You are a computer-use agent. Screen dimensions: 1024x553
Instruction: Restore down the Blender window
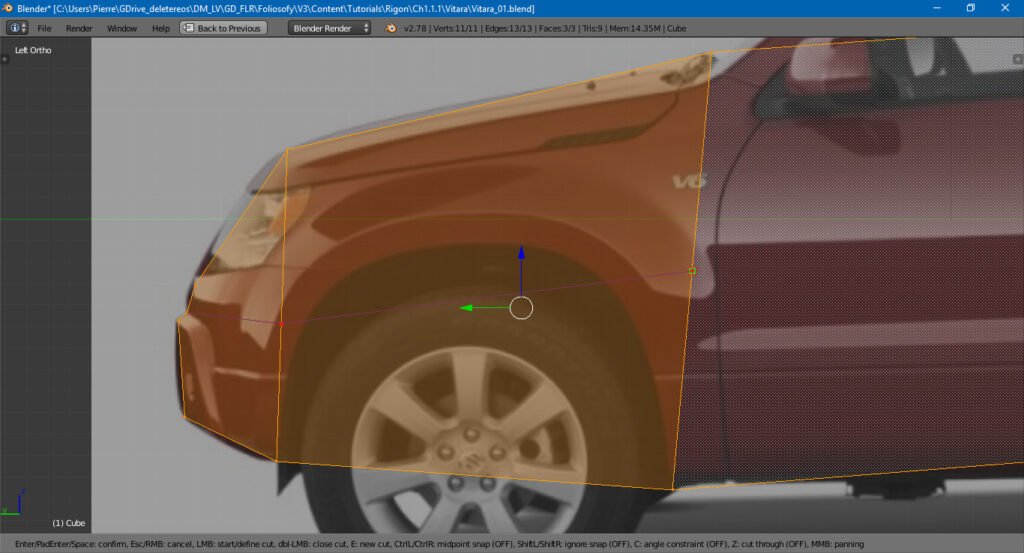[x=970, y=8]
